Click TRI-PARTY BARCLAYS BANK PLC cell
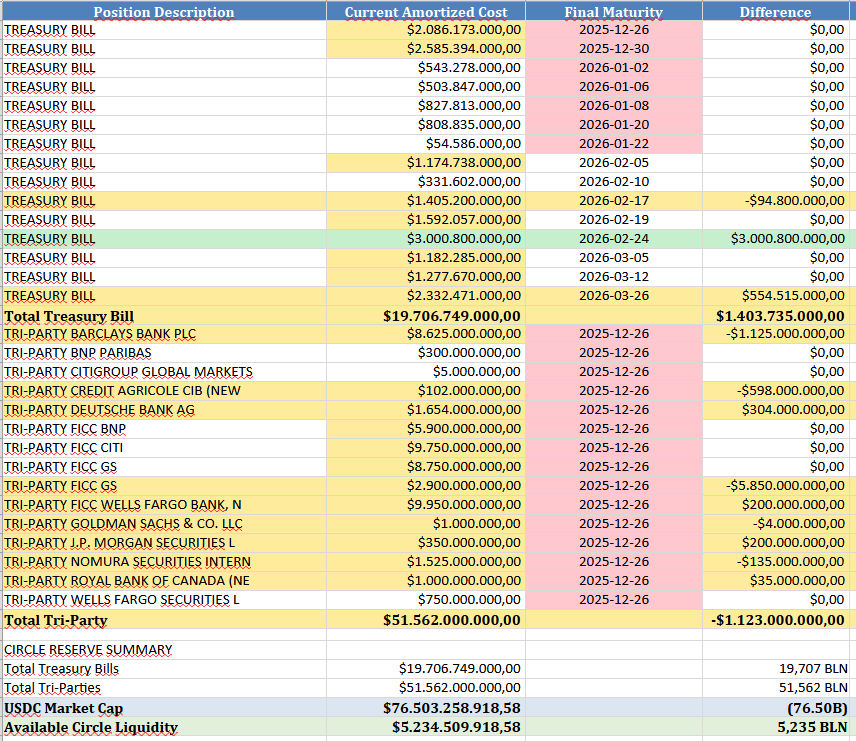 [164, 334]
